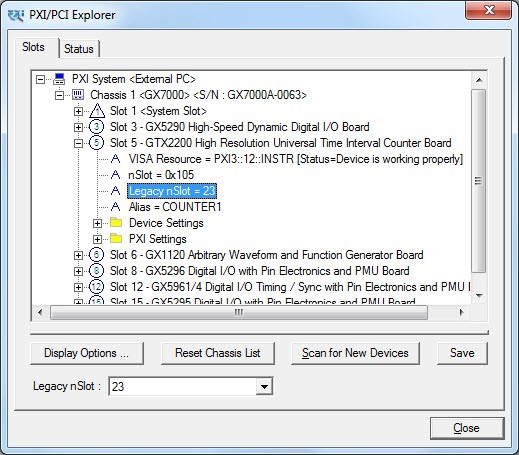Expand the Slot 8 GX5296 node
Image resolution: width=519 pixels, height=455 pixels.
(78, 271)
